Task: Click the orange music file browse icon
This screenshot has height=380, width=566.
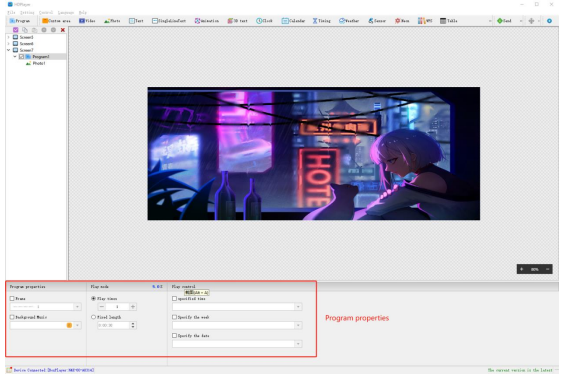Action: click(x=69, y=325)
